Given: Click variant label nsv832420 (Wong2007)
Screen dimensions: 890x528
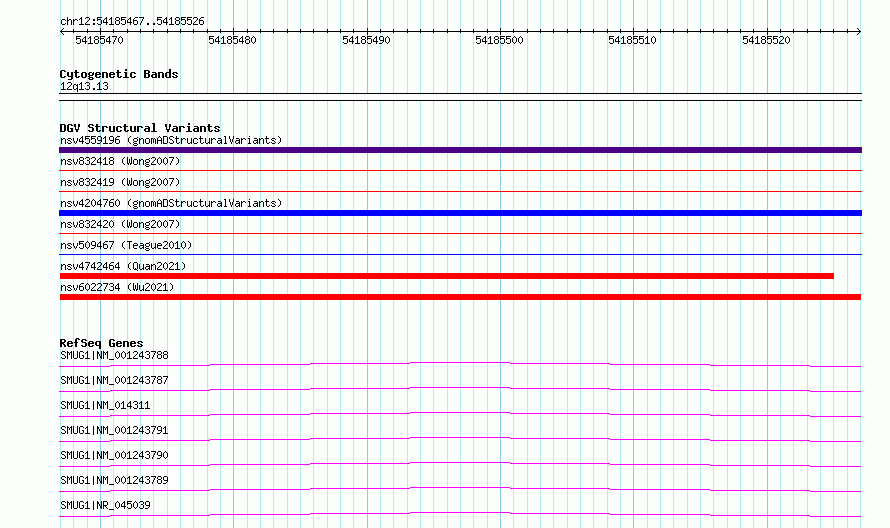Looking at the screenshot, I should pos(120,224).
